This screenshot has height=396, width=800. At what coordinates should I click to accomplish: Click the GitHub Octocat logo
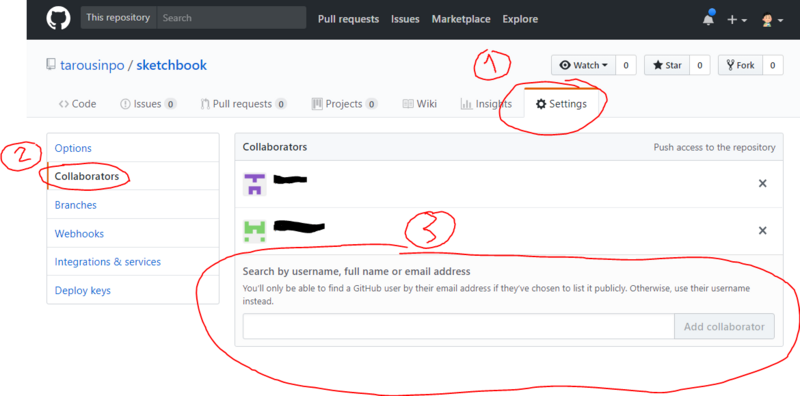(58, 19)
